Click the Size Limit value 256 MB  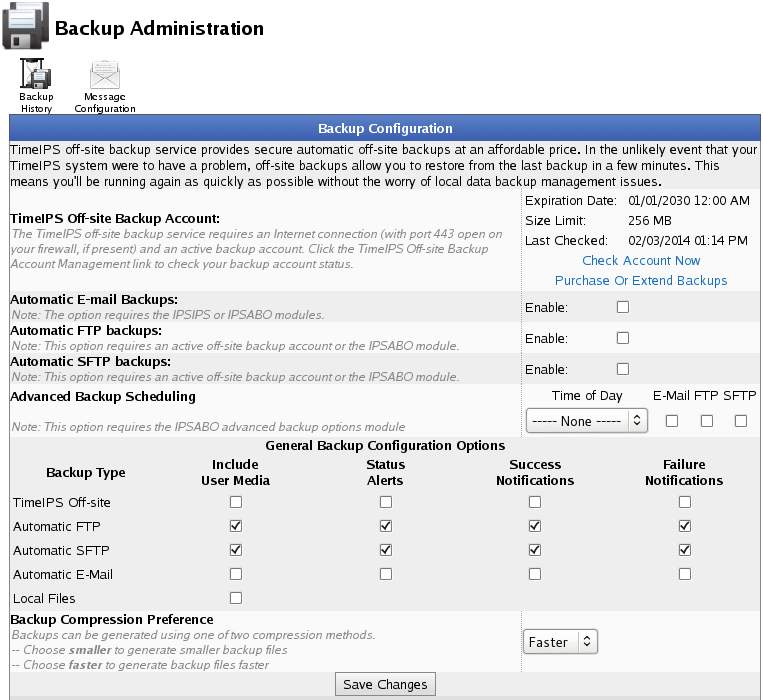(650, 221)
